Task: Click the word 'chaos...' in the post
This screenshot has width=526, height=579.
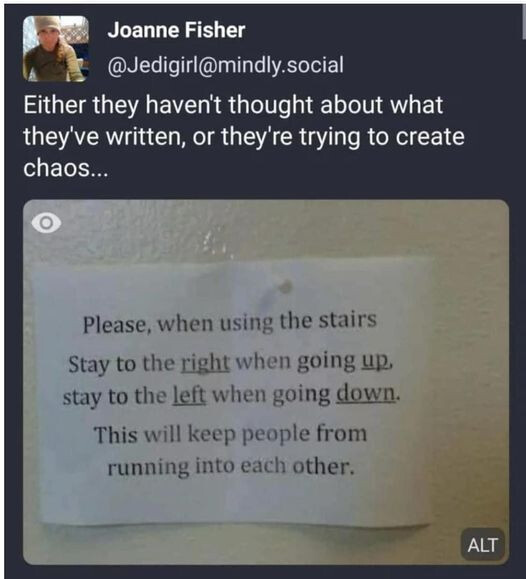Action: (66, 168)
